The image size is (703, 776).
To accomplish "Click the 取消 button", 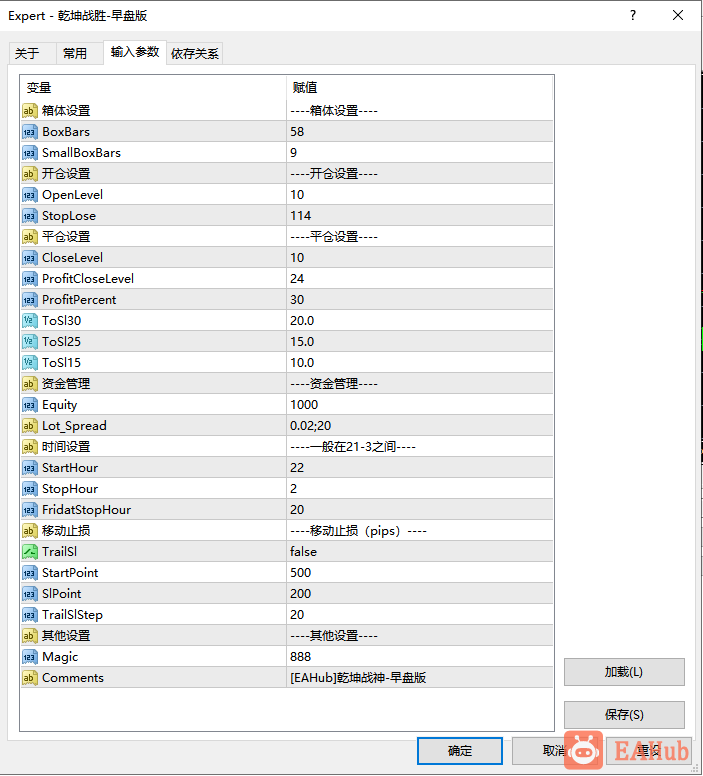I will 554,751.
